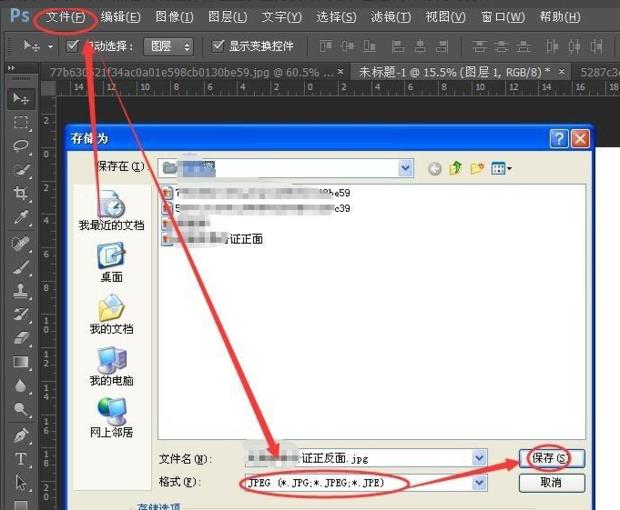Toggle the 显示变换控件 checkbox
Viewport: 620px width, 510px height.
[x=218, y=46]
